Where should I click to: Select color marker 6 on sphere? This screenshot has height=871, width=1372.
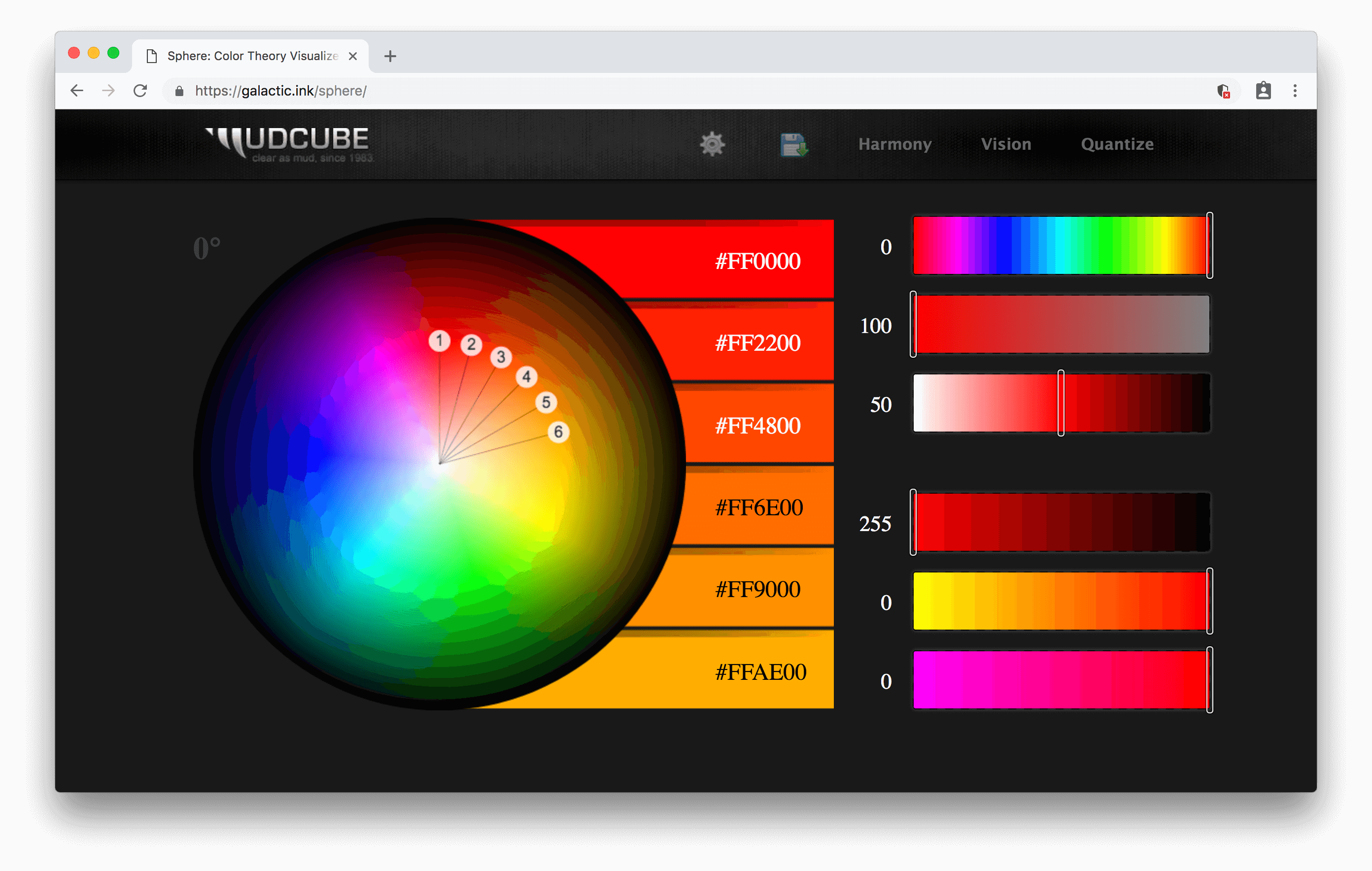pos(558,432)
